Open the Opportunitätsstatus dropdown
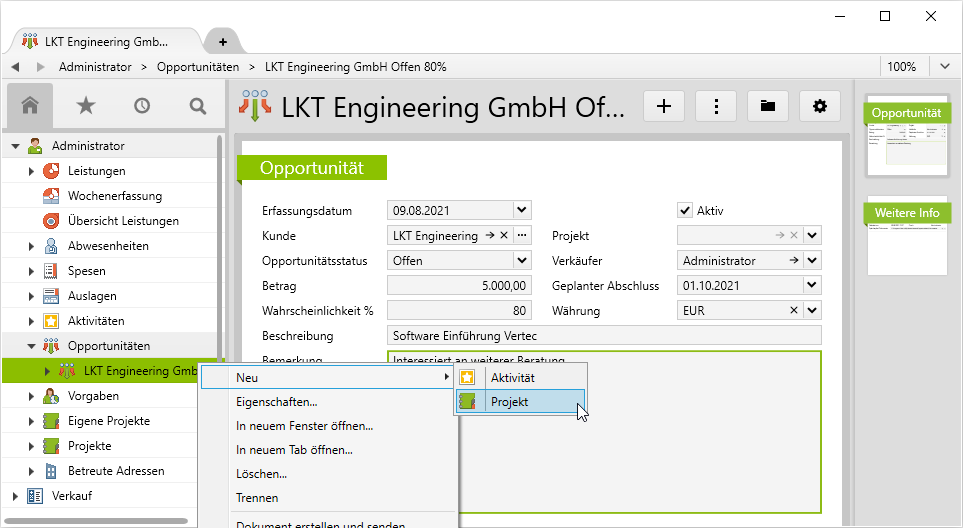 pyautogui.click(x=521, y=261)
